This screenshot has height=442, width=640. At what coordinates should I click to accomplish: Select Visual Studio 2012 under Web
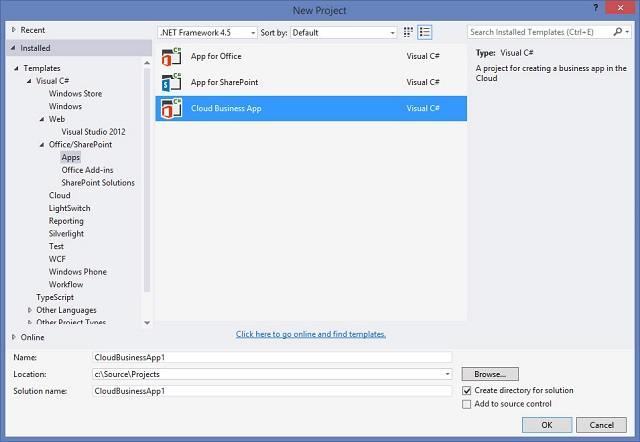[x=93, y=132]
